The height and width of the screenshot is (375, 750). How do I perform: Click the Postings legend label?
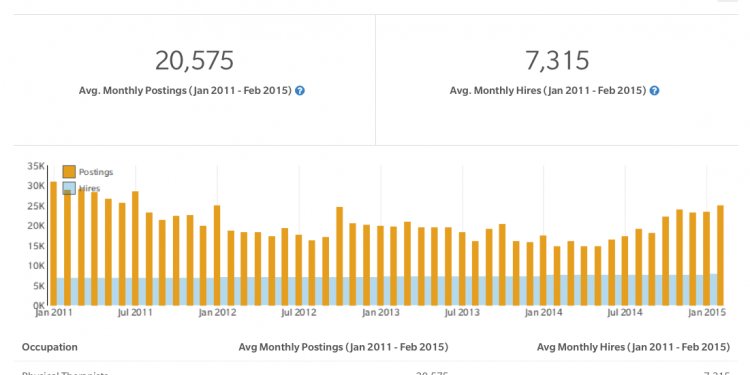(96, 172)
